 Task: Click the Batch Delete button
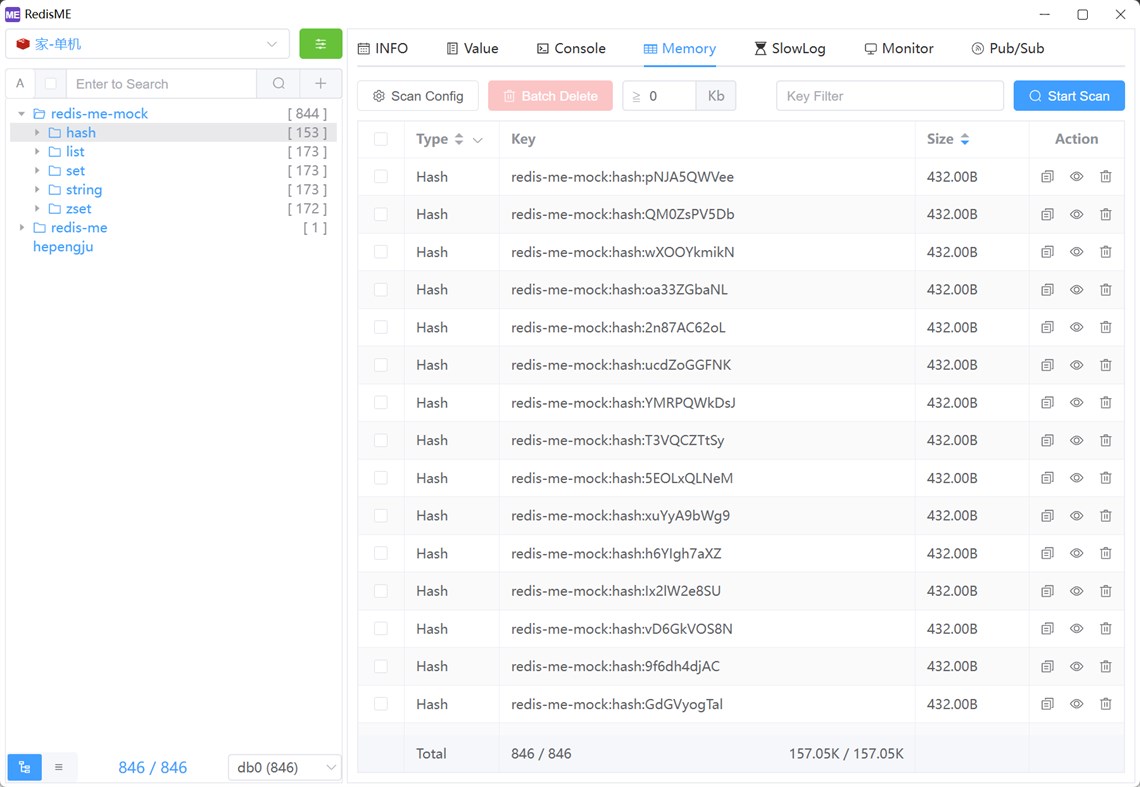pyautogui.click(x=550, y=96)
